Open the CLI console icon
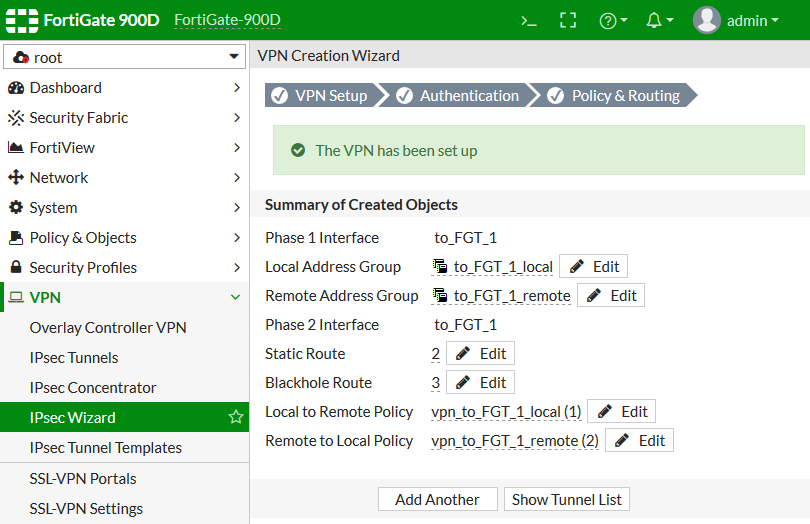This screenshot has height=524, width=810. (x=529, y=20)
